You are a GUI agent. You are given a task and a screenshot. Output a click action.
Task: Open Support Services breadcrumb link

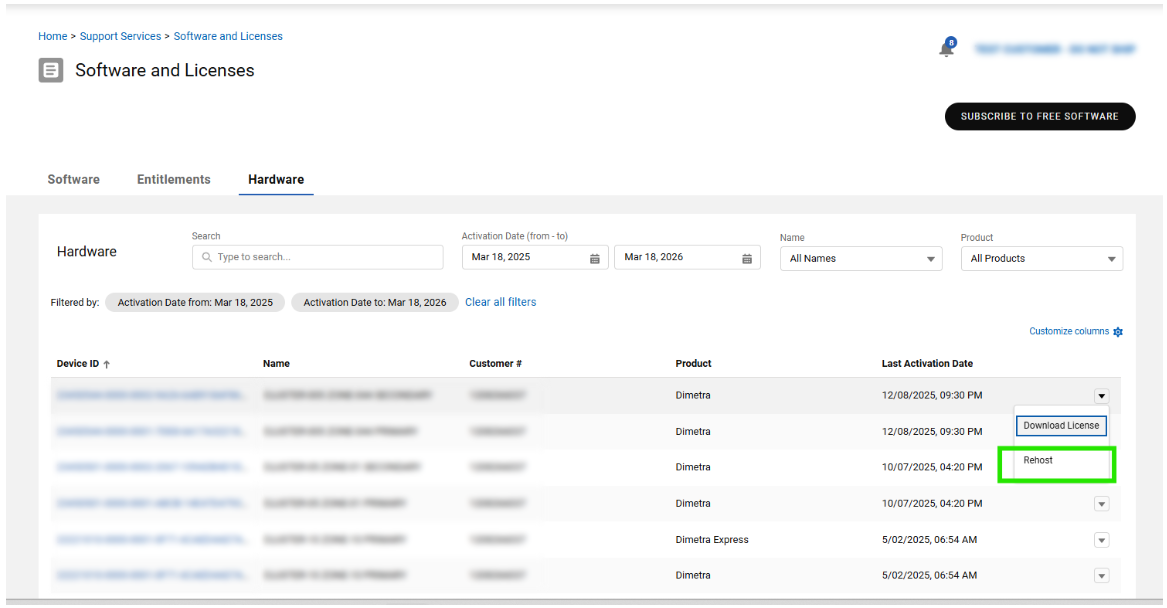coord(121,36)
